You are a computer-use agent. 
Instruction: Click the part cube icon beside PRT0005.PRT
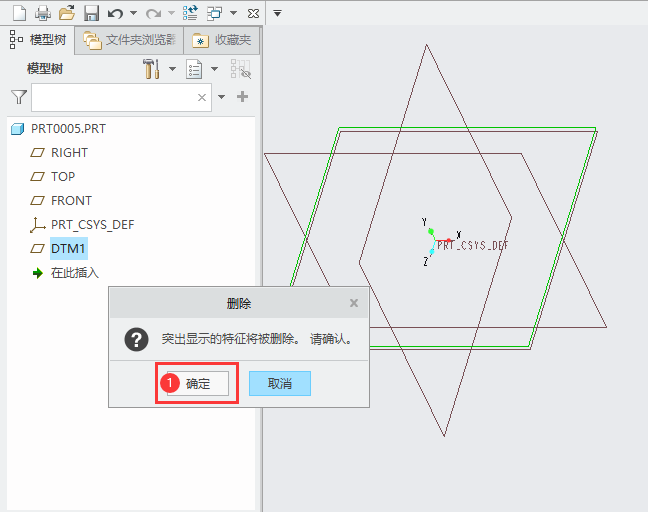17,129
